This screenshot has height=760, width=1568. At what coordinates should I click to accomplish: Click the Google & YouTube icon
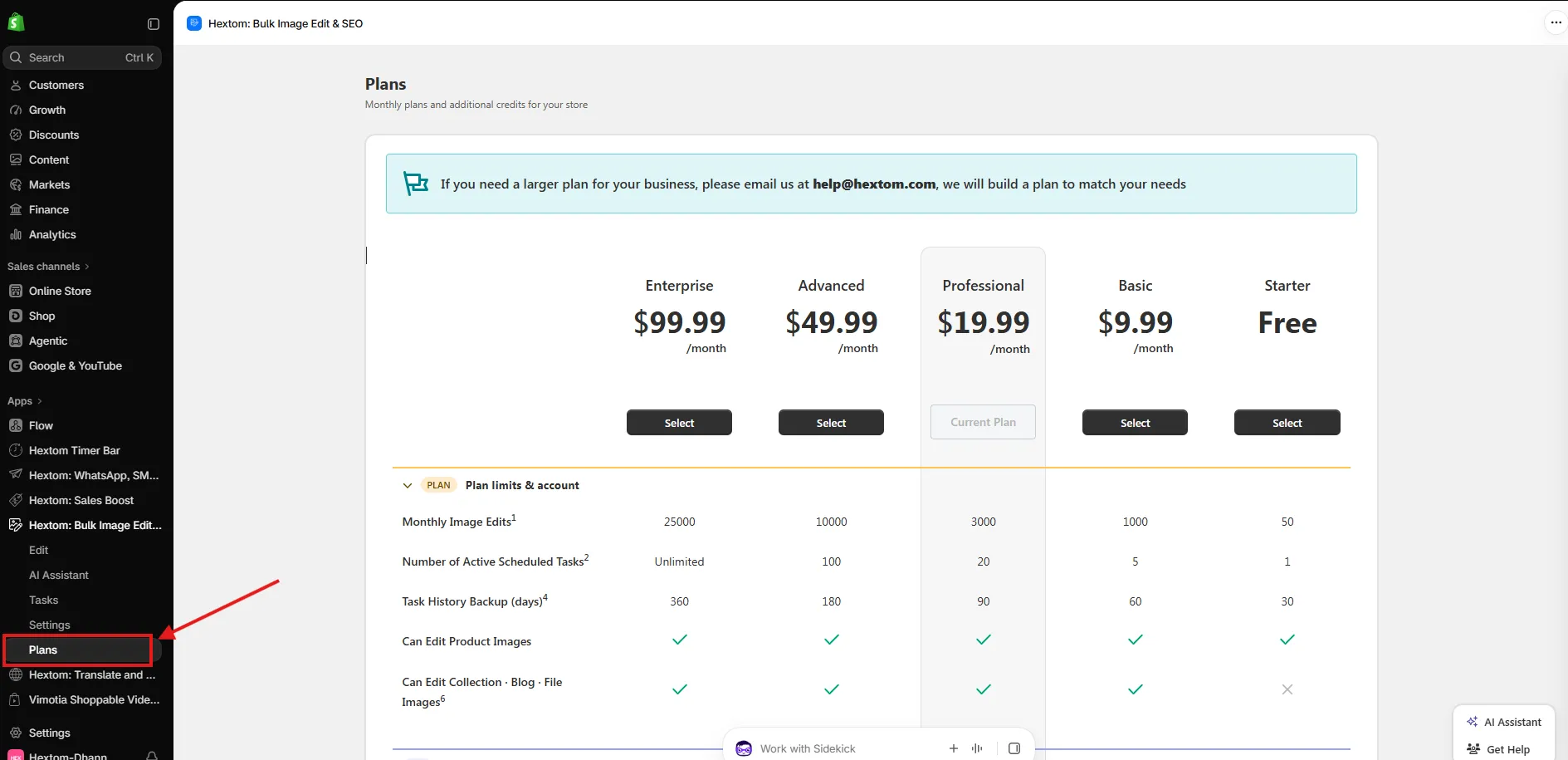16,365
